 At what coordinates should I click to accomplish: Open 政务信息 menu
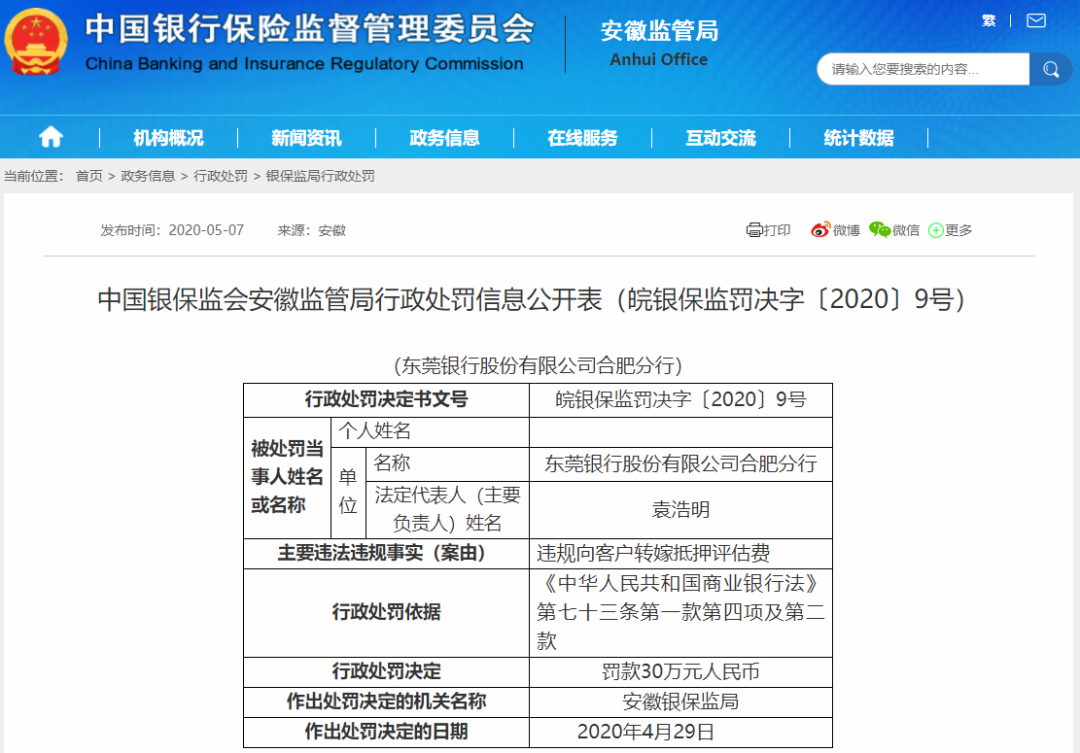(x=444, y=138)
